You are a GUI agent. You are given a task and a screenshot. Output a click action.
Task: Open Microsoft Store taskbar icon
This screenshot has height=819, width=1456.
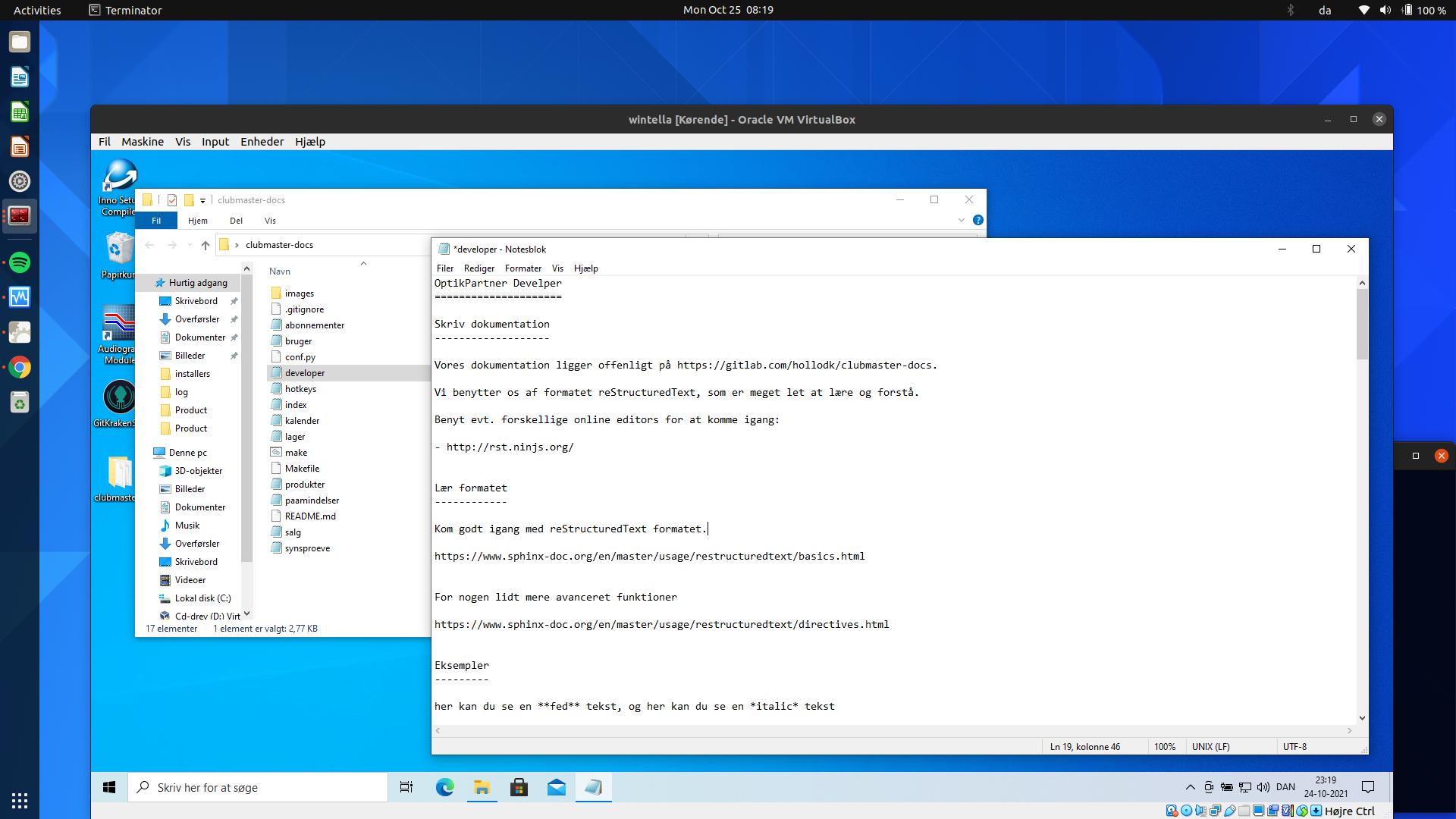[x=519, y=787]
